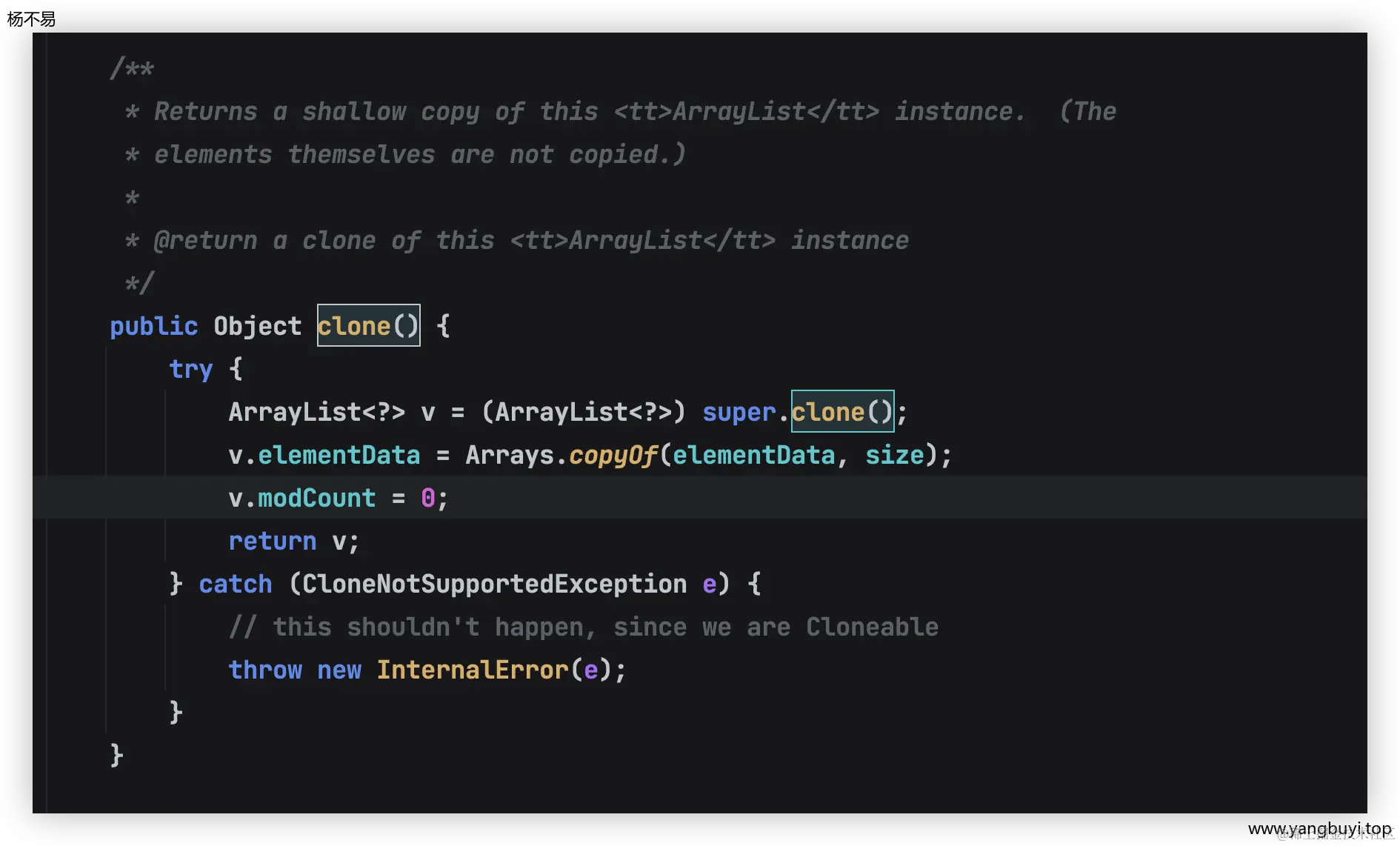Click the "new" keyword before InternalError
This screenshot has width=1400, height=846.
coord(339,670)
